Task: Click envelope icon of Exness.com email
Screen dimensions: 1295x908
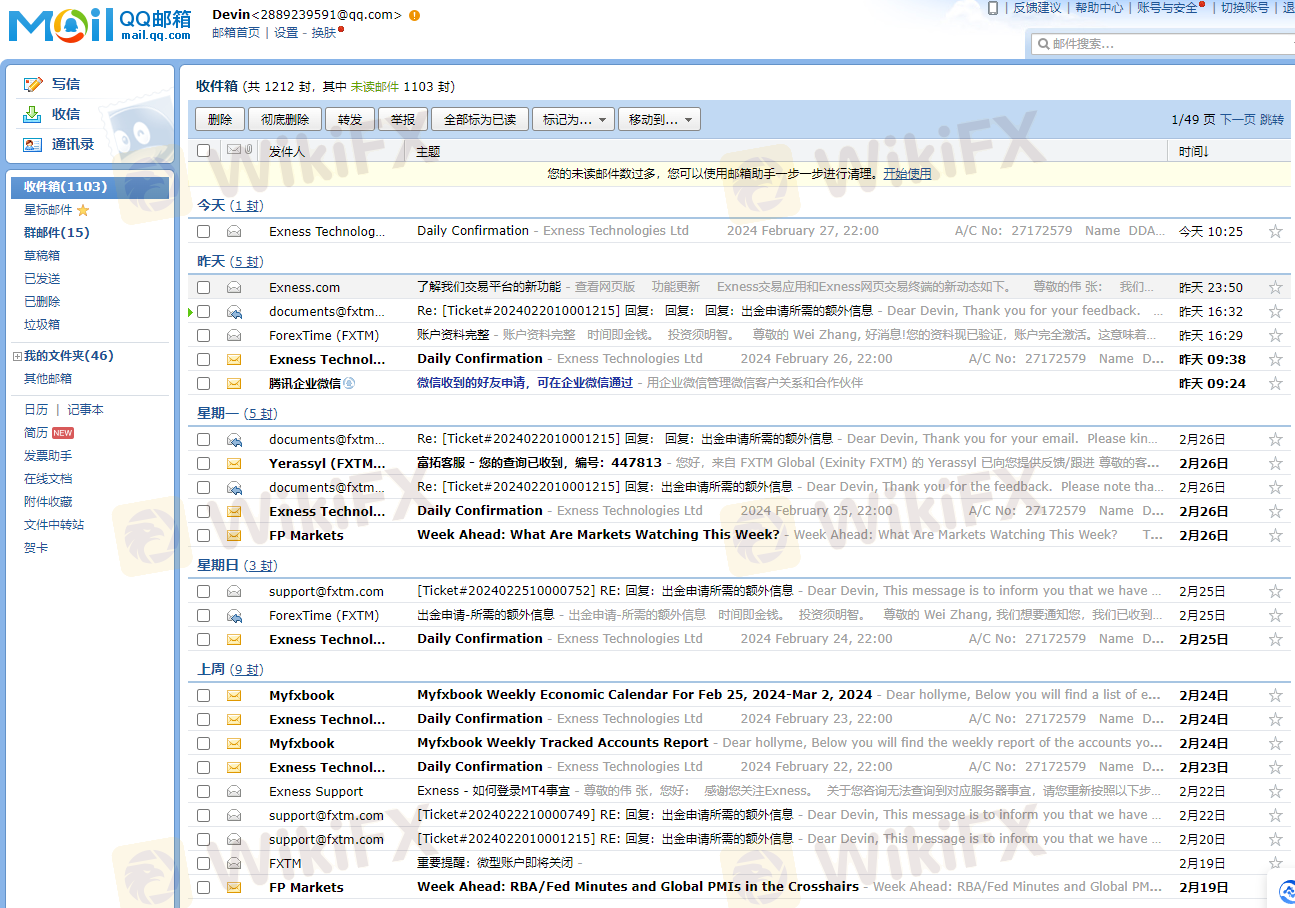Action: 234,287
